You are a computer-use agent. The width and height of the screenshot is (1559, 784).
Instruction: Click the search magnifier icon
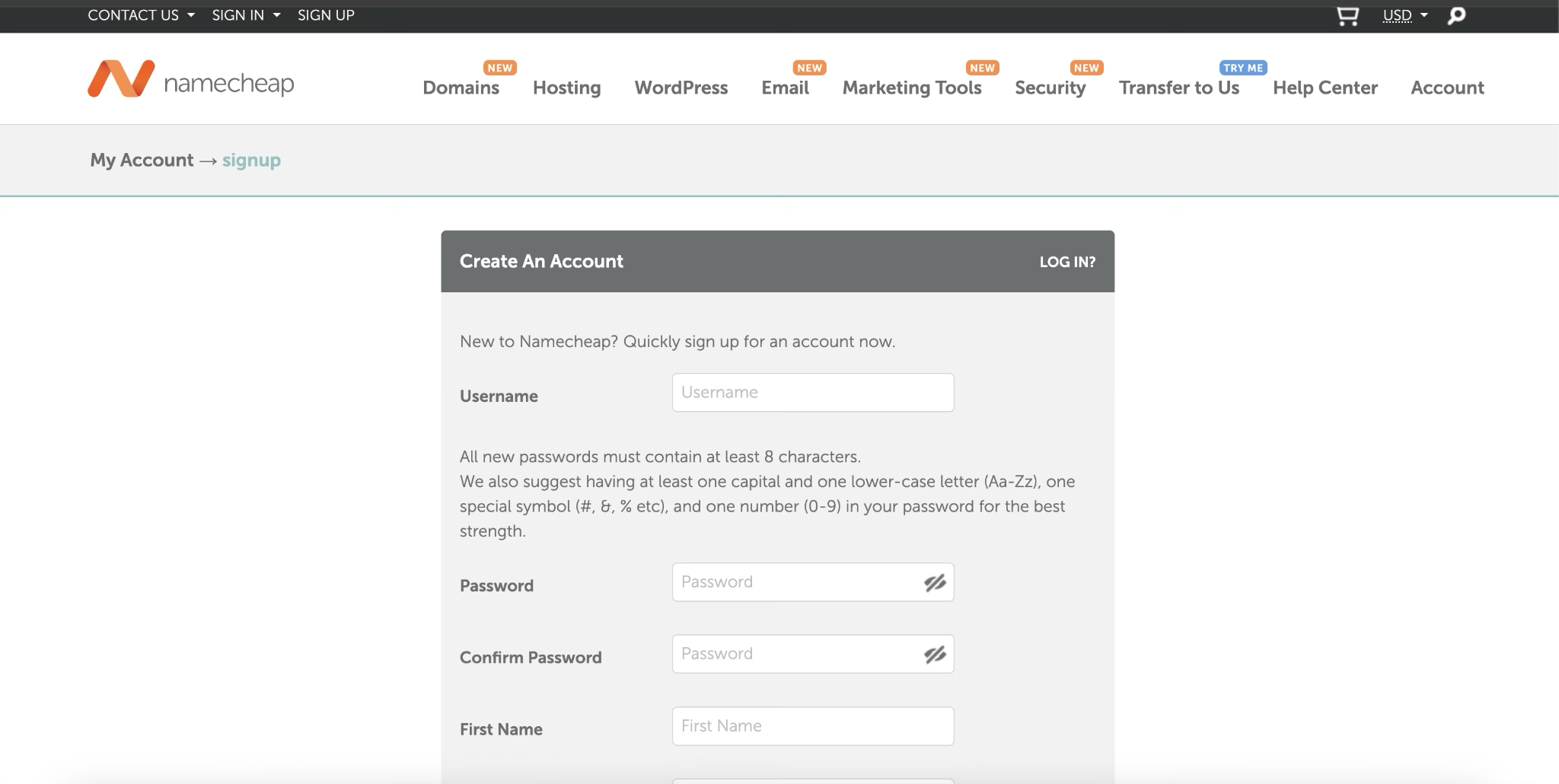pos(1456,16)
